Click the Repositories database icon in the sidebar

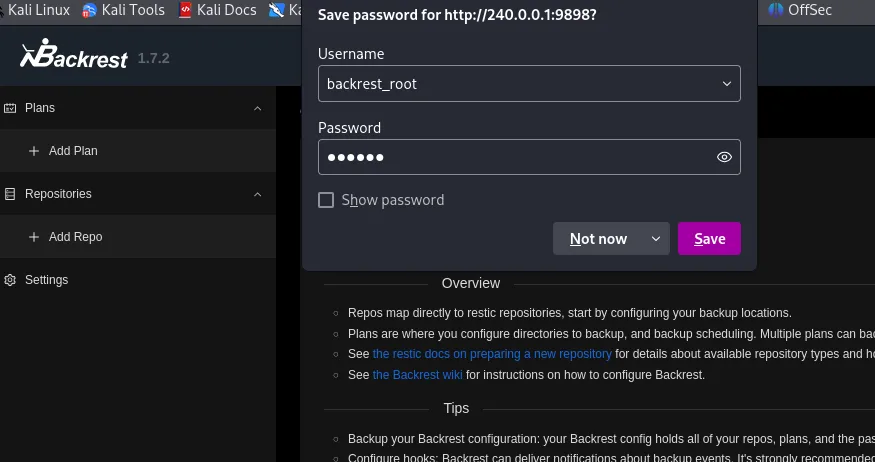pyautogui.click(x=11, y=194)
